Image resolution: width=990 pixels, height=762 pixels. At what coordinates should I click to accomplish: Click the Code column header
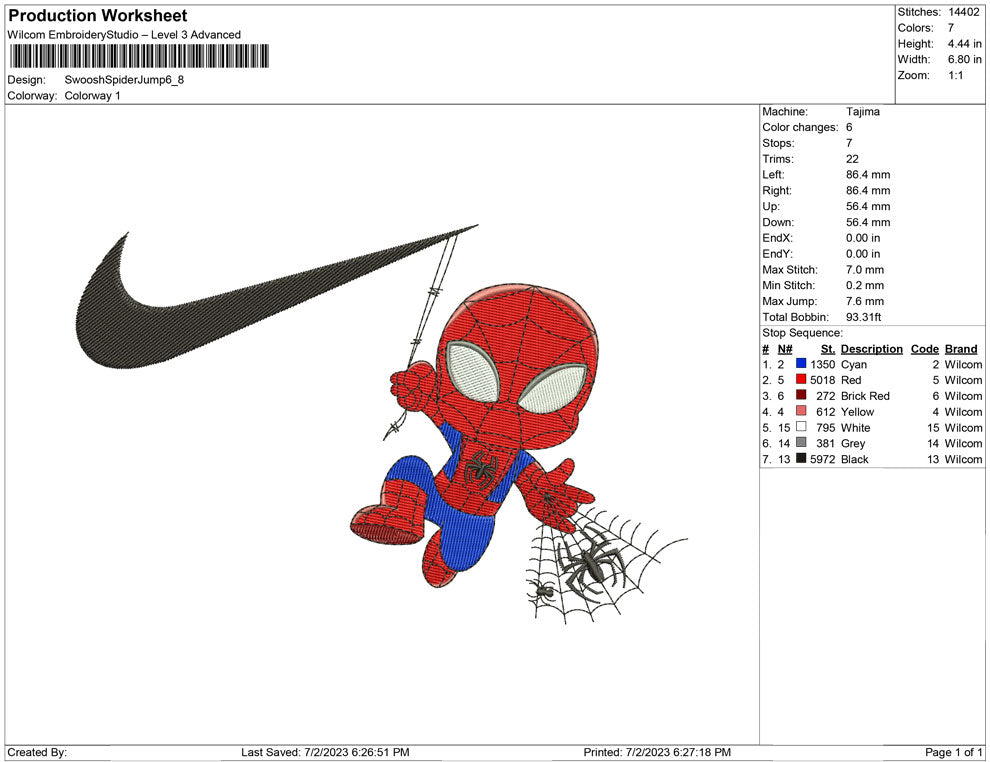coord(924,349)
